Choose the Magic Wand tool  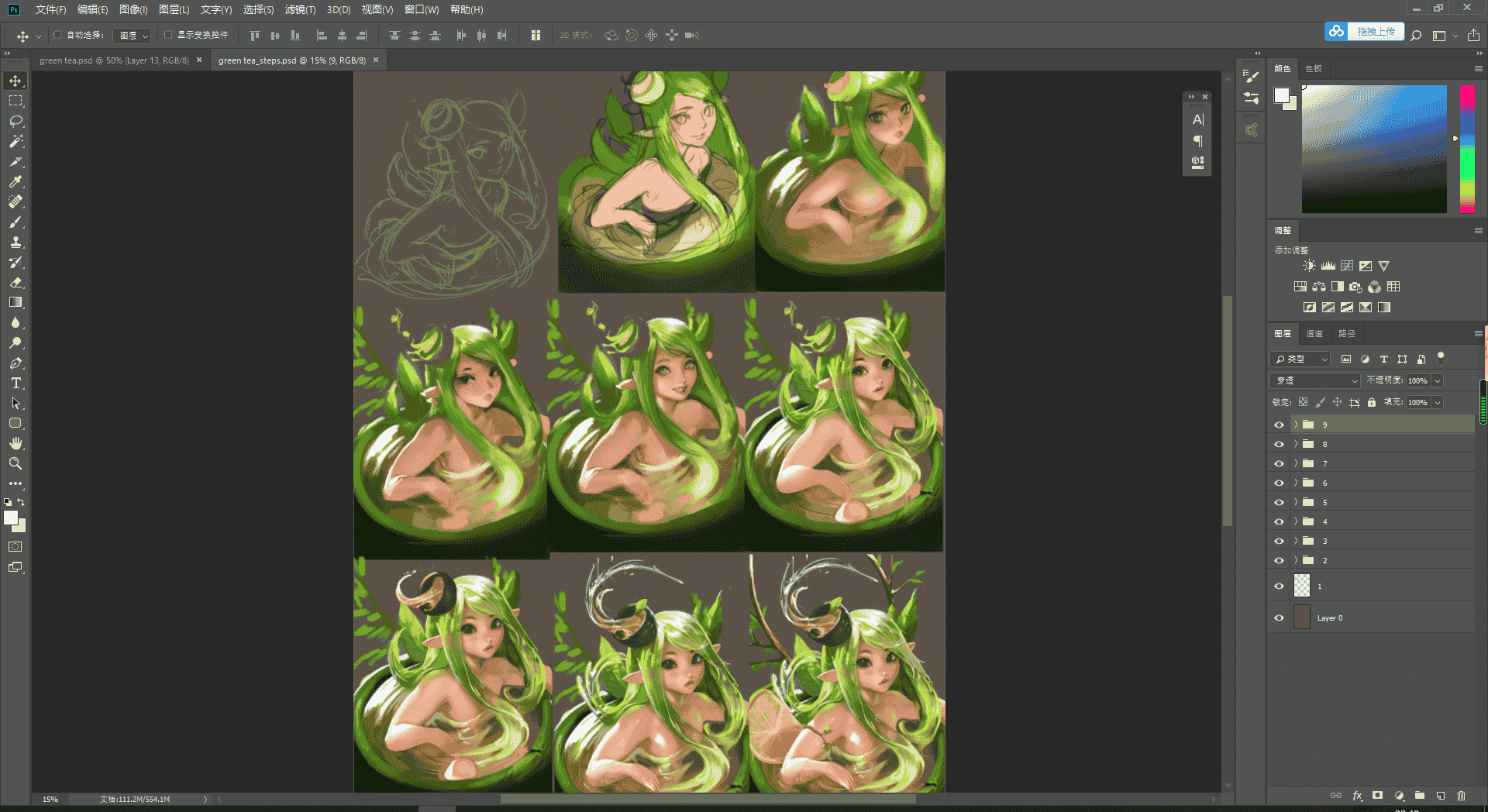(x=15, y=141)
